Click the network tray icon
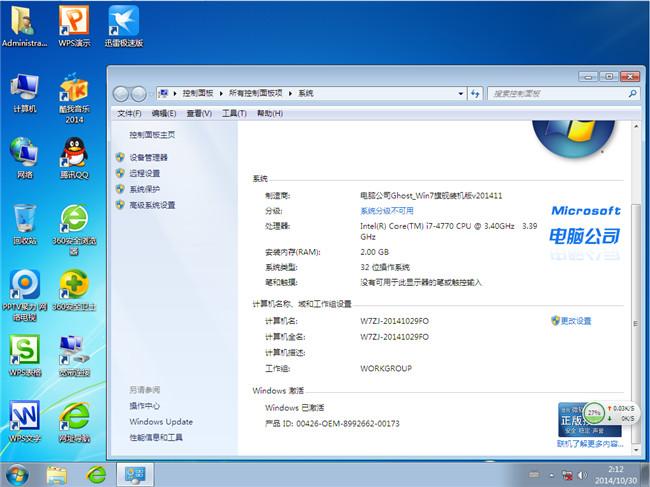The image size is (650, 487). click(x=567, y=475)
